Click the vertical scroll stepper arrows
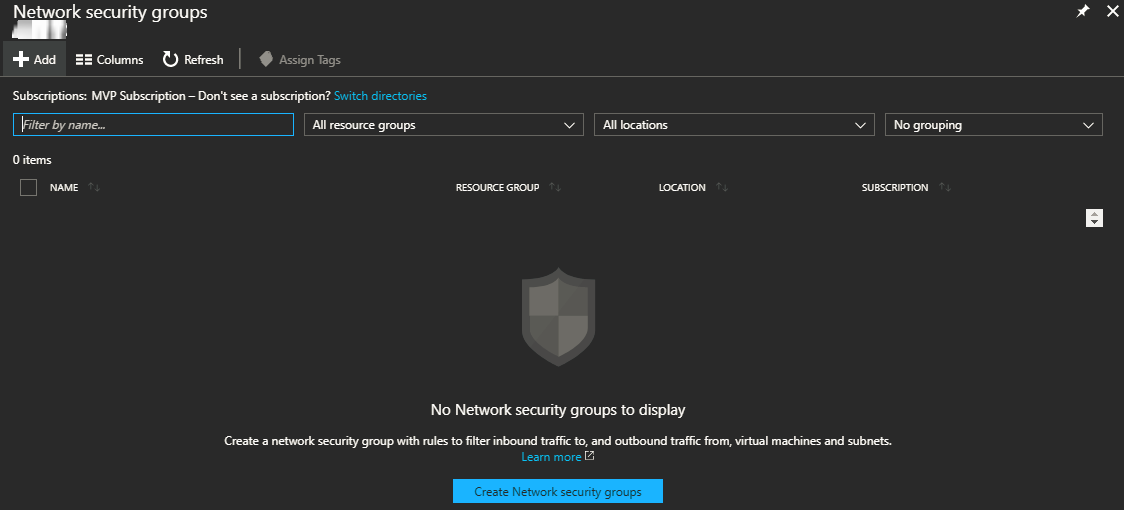Image resolution: width=1124 pixels, height=510 pixels. (x=1094, y=218)
